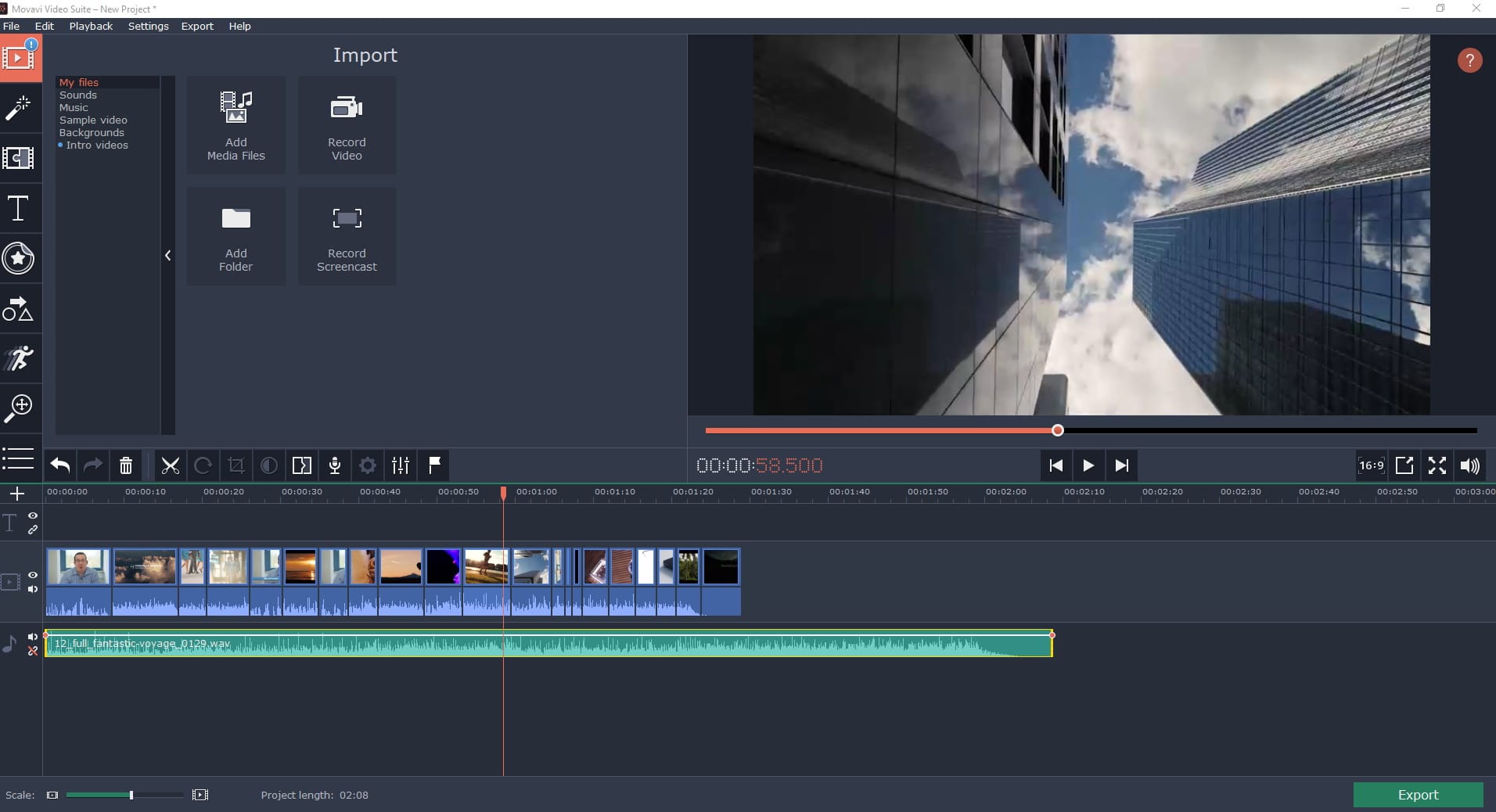This screenshot has width=1496, height=812.
Task: Click the Add Folder button
Action: (236, 236)
